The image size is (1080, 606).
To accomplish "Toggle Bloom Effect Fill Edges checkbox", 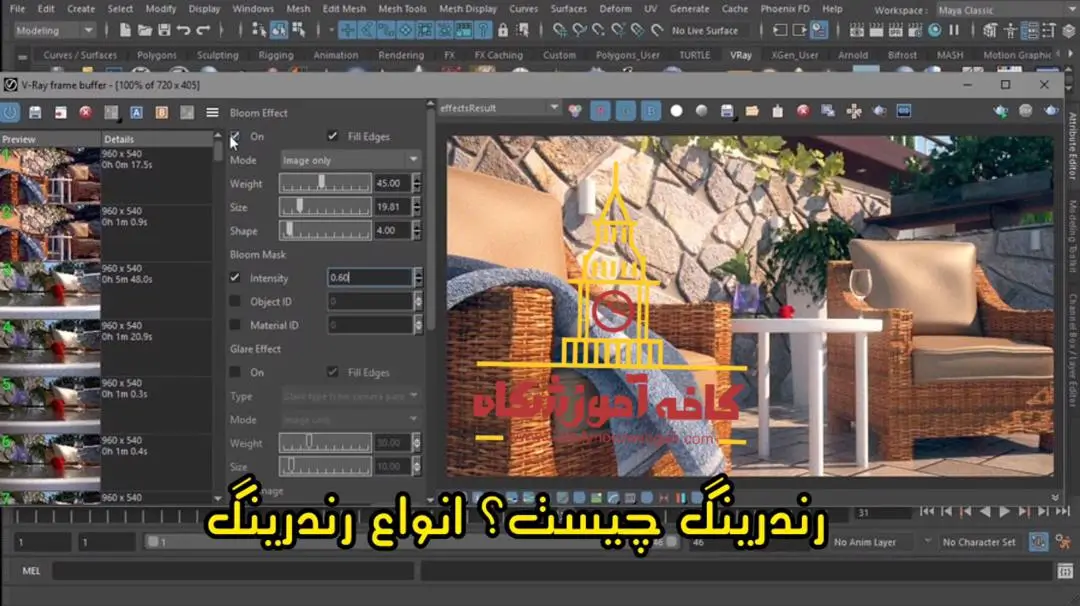I will pyautogui.click(x=333, y=136).
